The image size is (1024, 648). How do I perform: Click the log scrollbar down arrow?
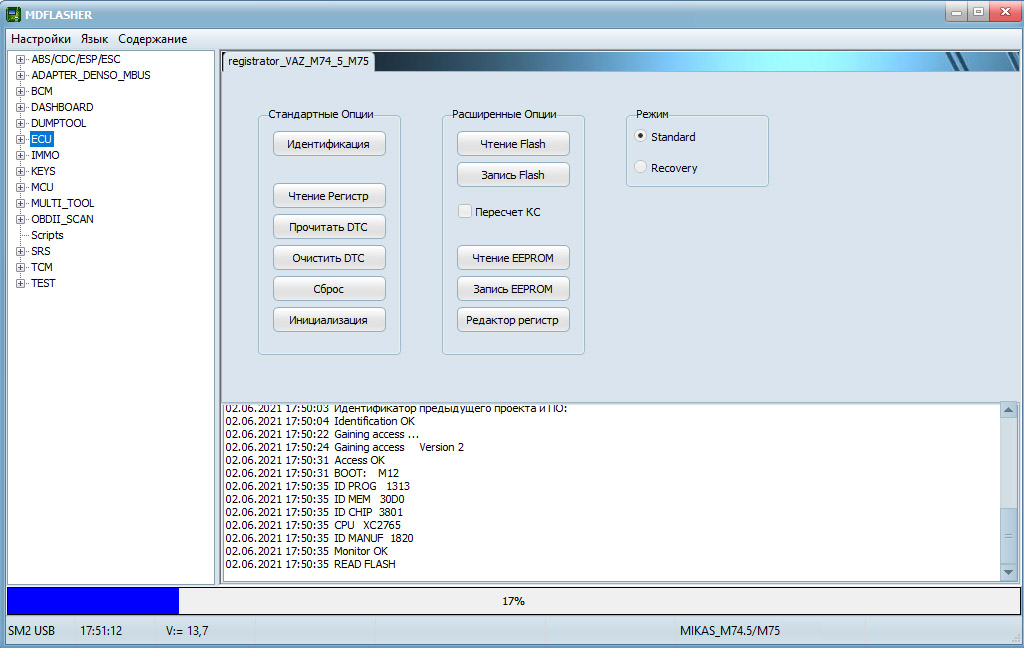(1008, 572)
